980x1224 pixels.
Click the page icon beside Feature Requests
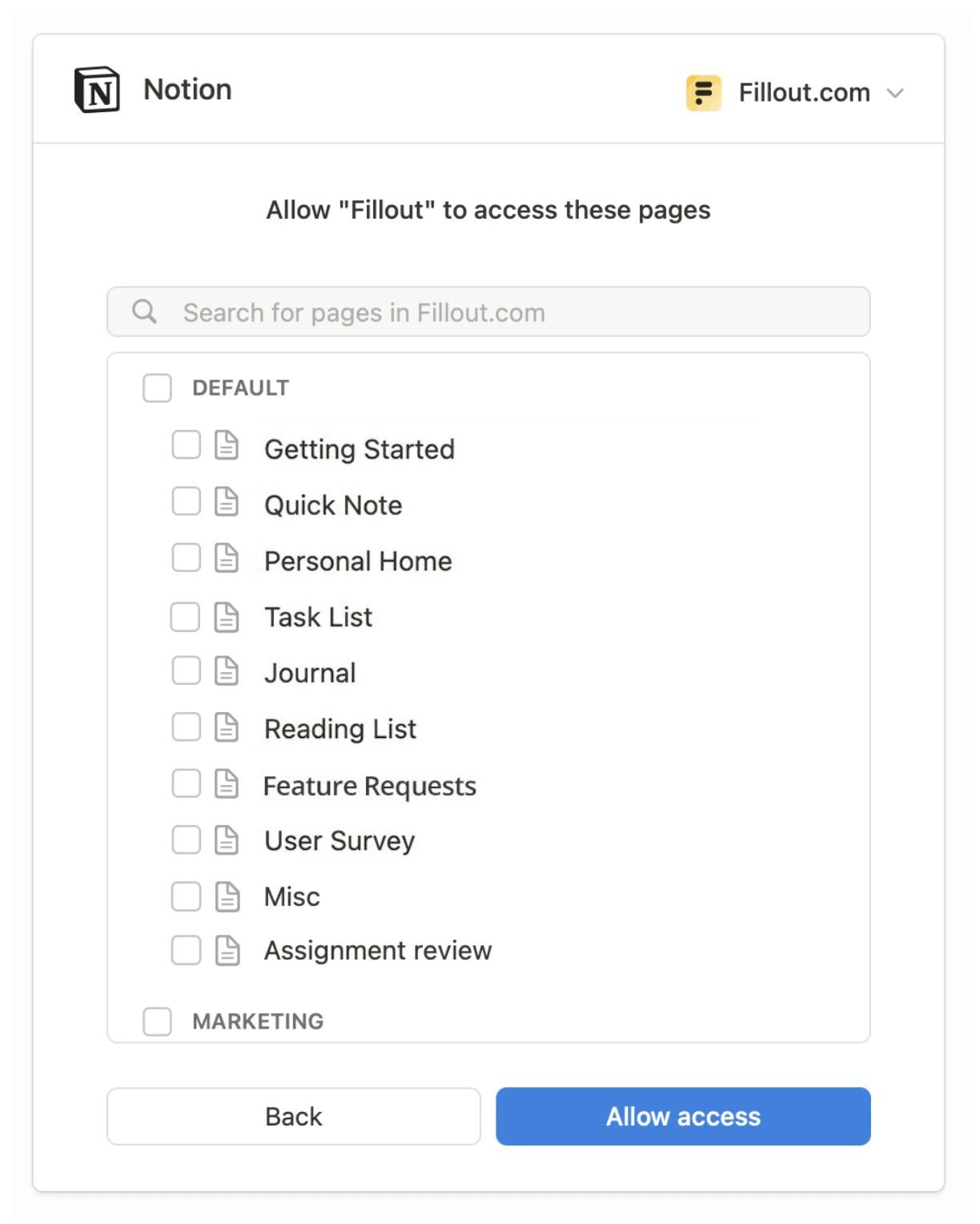(227, 783)
